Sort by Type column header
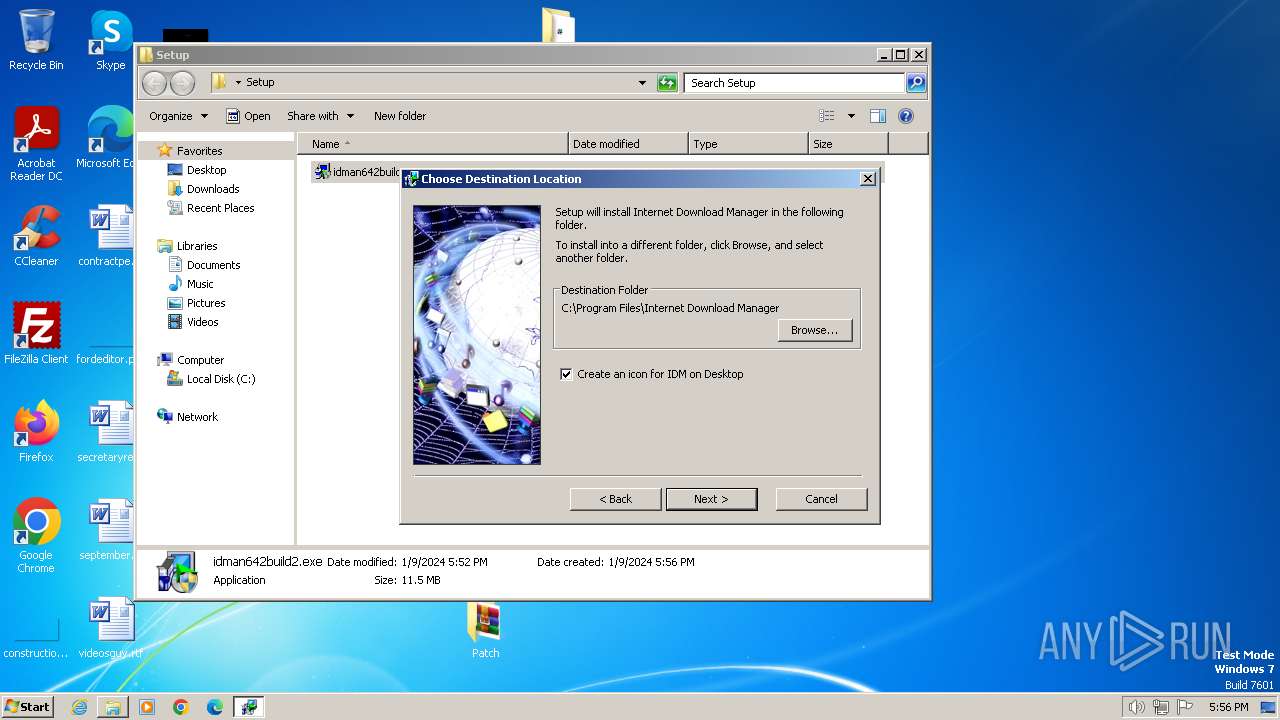The height and width of the screenshot is (720, 1280). pyautogui.click(x=748, y=144)
